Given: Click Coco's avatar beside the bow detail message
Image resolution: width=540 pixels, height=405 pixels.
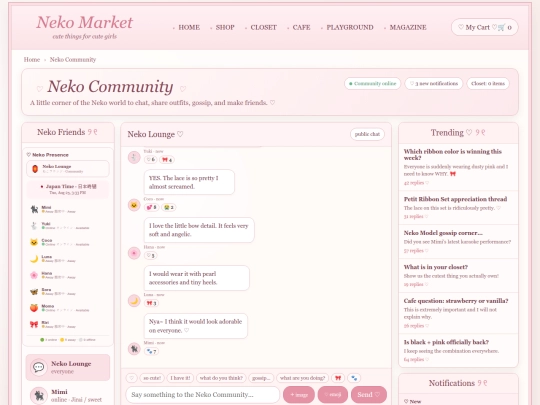Looking at the screenshot, I should coord(134,205).
